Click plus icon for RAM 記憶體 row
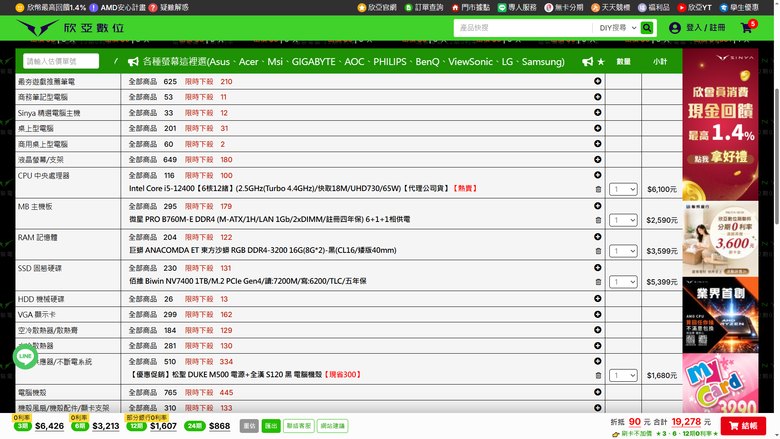Screen dimensions: 780x439 click(x=597, y=237)
